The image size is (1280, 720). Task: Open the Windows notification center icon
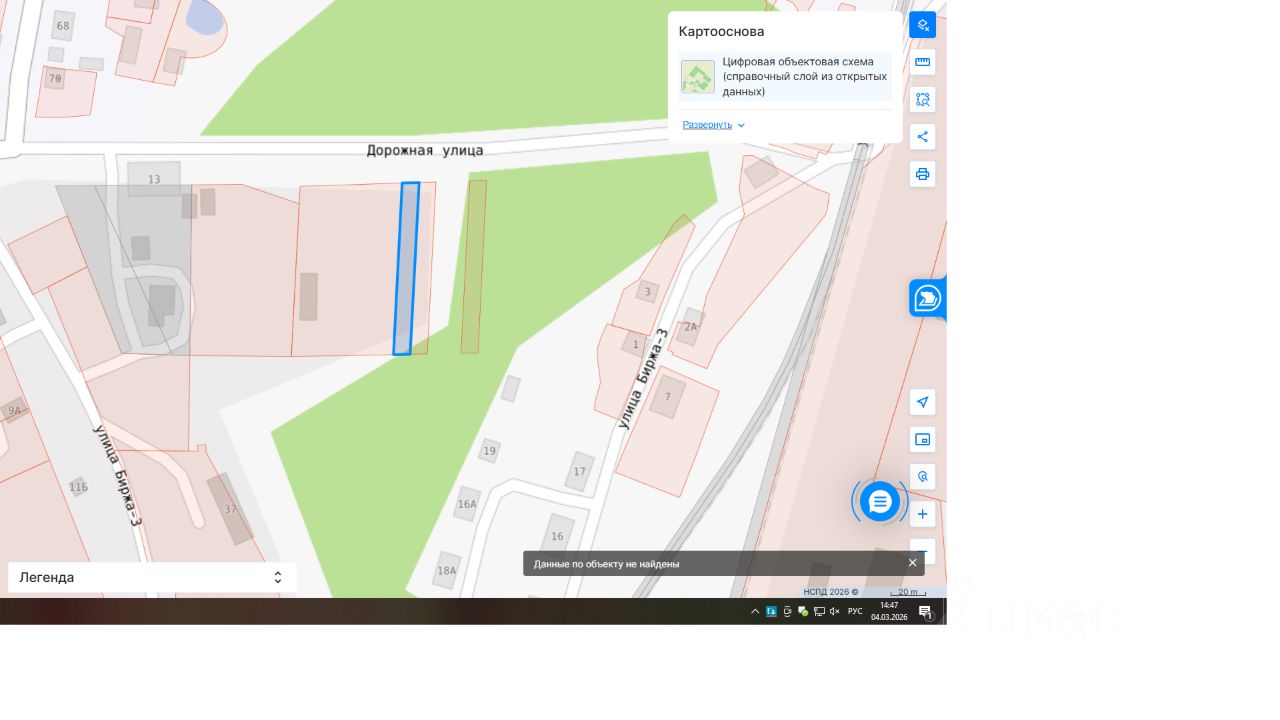(926, 612)
